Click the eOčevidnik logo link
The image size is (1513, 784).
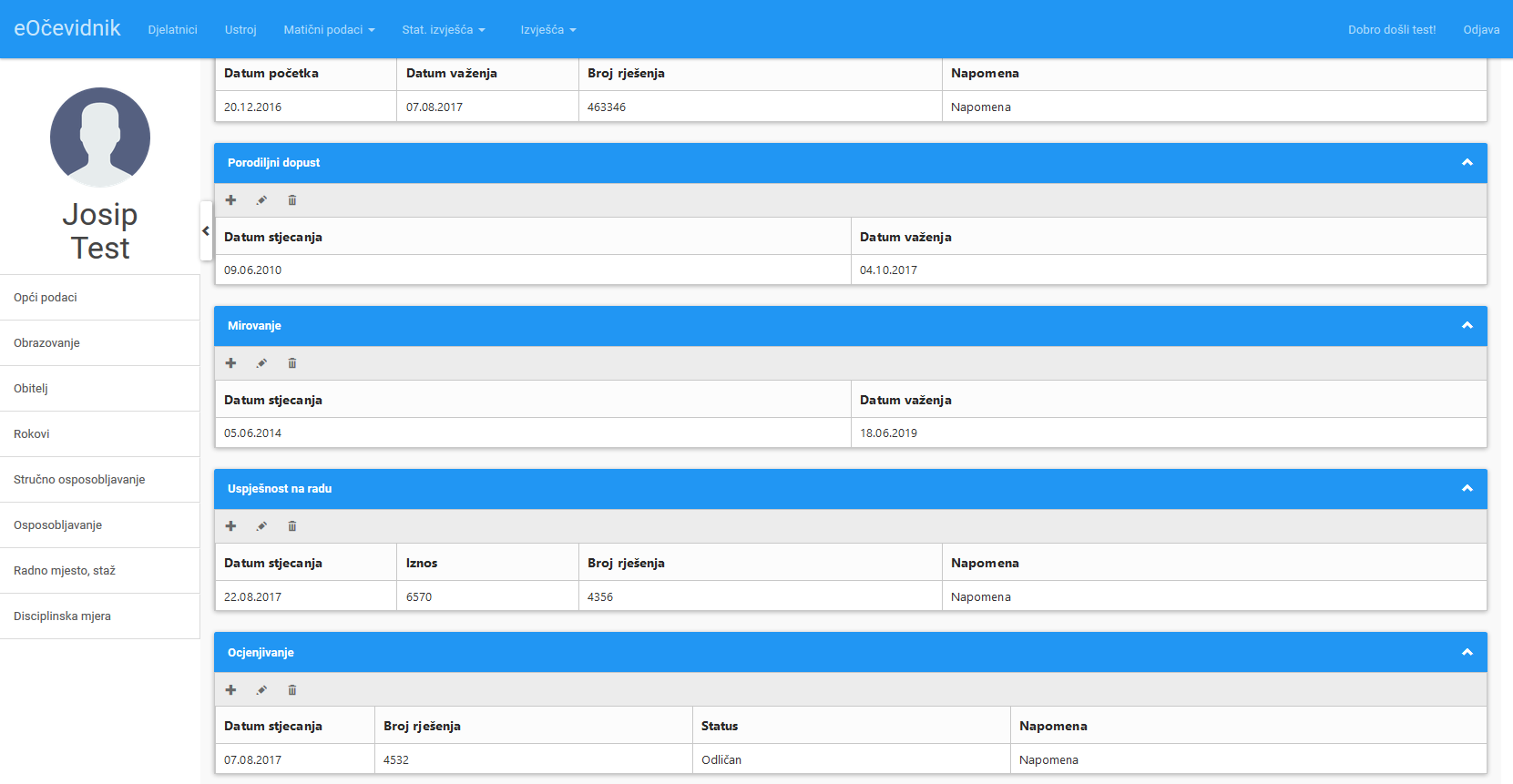coord(67,28)
